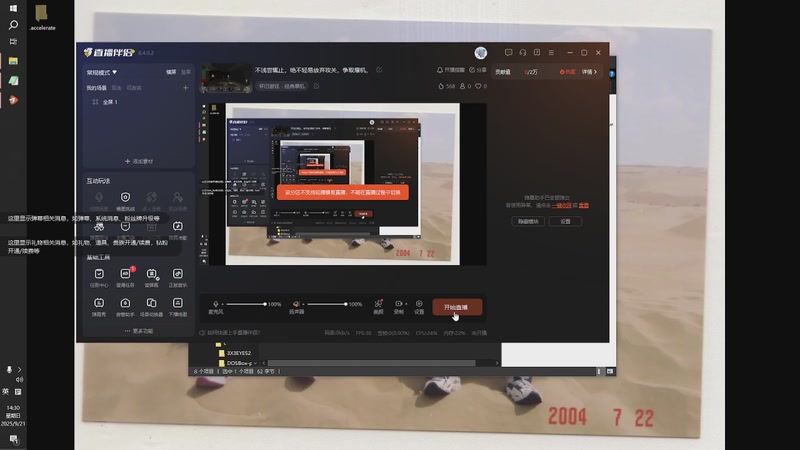
Task: Open the hamburger menu in the title bar
Action: coord(551,53)
